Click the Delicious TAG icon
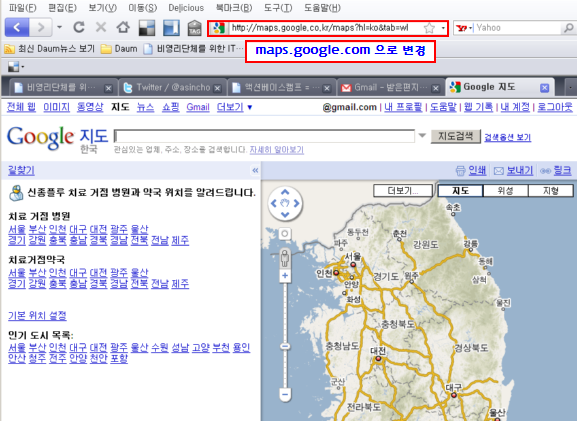The height and width of the screenshot is (421, 577). tap(194, 28)
